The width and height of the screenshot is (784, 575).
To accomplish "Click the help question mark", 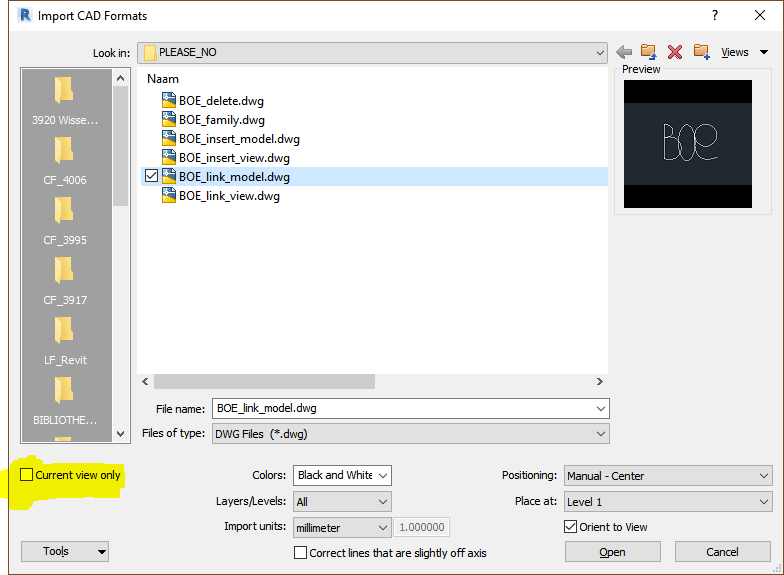I will click(x=715, y=16).
